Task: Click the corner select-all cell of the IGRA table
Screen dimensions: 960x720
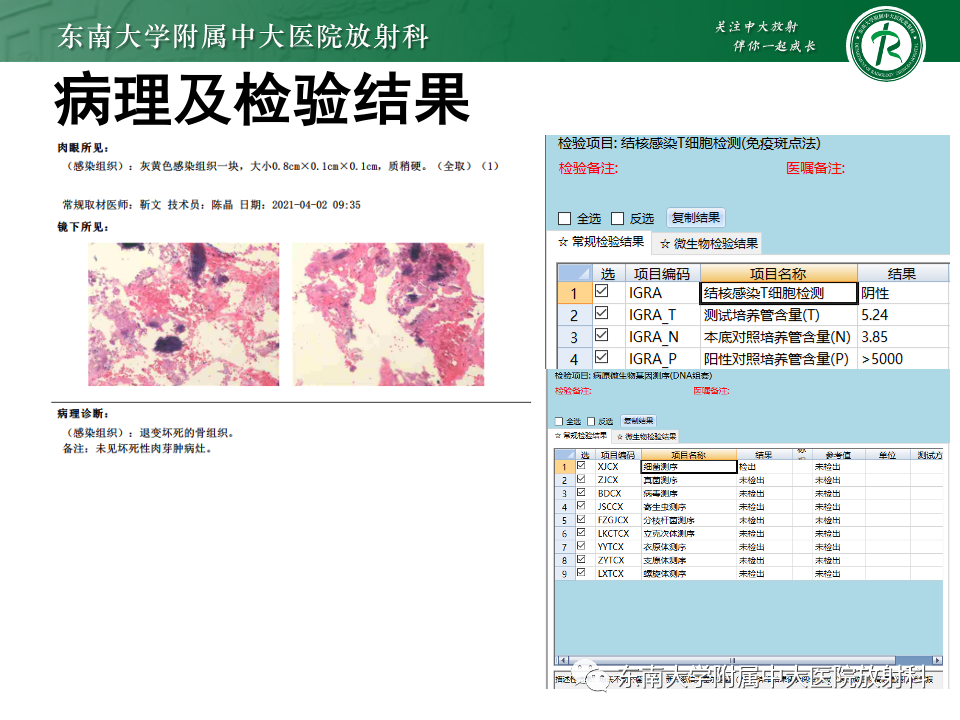Action: 574,273
